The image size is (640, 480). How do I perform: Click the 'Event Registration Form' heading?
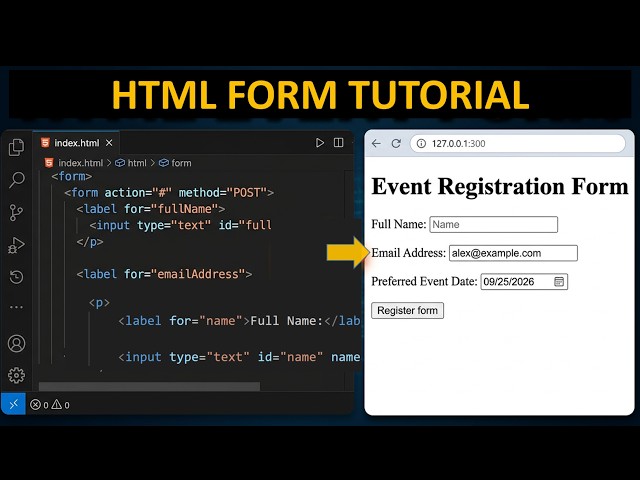pyautogui.click(x=500, y=186)
